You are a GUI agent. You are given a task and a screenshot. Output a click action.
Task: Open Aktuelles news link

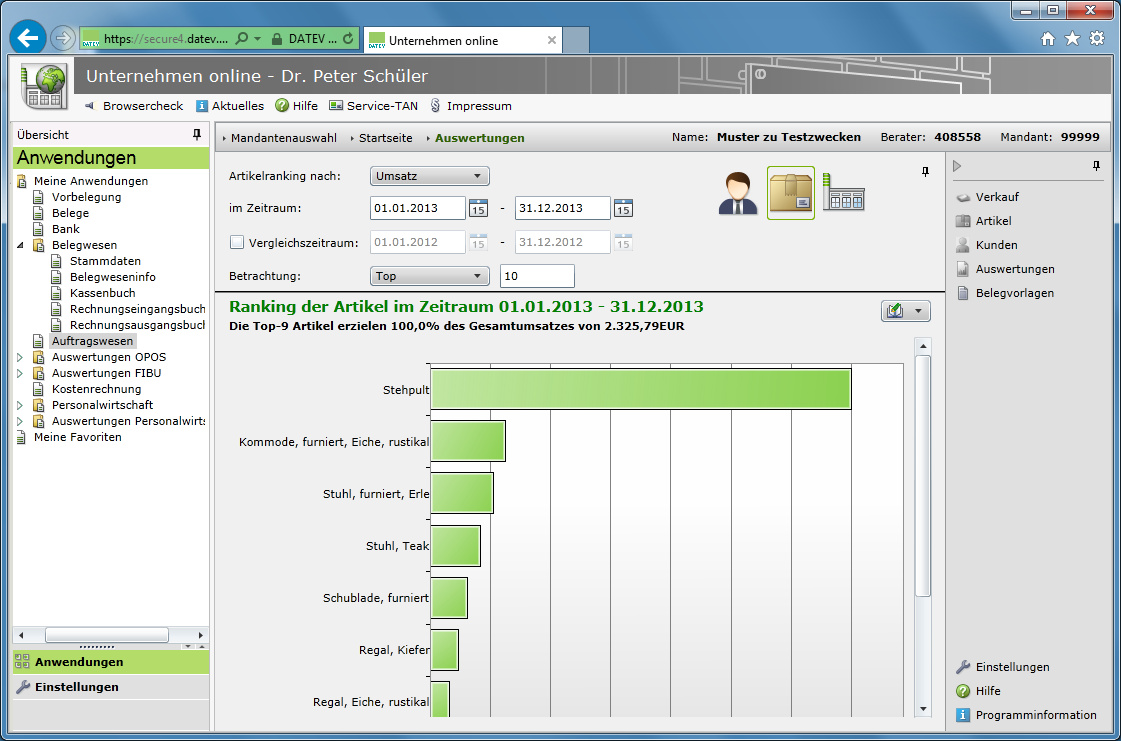pyautogui.click(x=229, y=106)
